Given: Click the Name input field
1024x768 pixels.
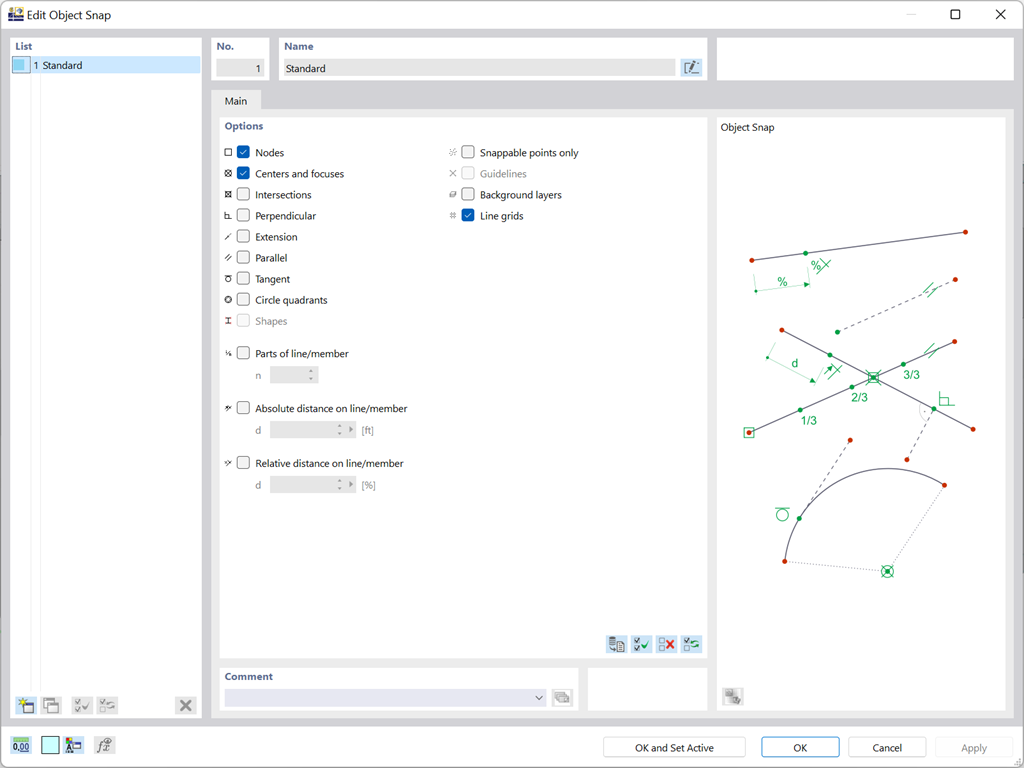Looking at the screenshot, I should tap(479, 67).
